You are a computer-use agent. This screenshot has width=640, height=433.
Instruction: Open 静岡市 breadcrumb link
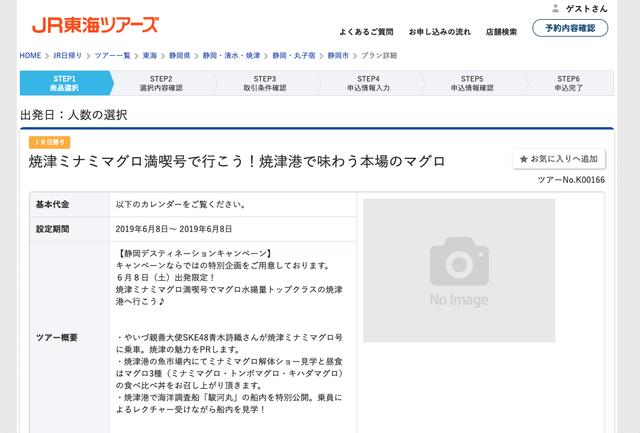[338, 56]
